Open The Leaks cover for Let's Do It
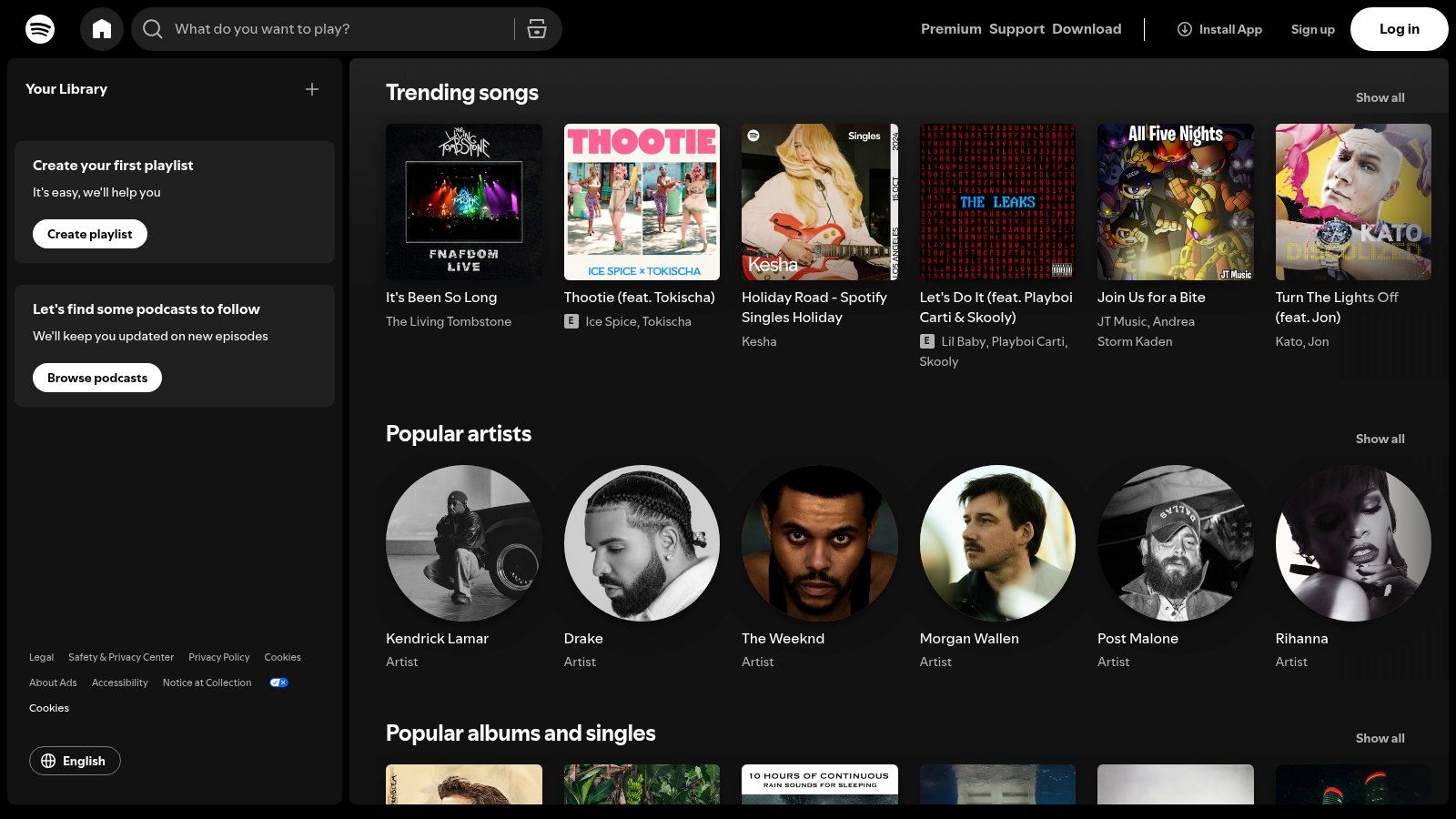Screen dimensions: 1456x819 pos(997,202)
